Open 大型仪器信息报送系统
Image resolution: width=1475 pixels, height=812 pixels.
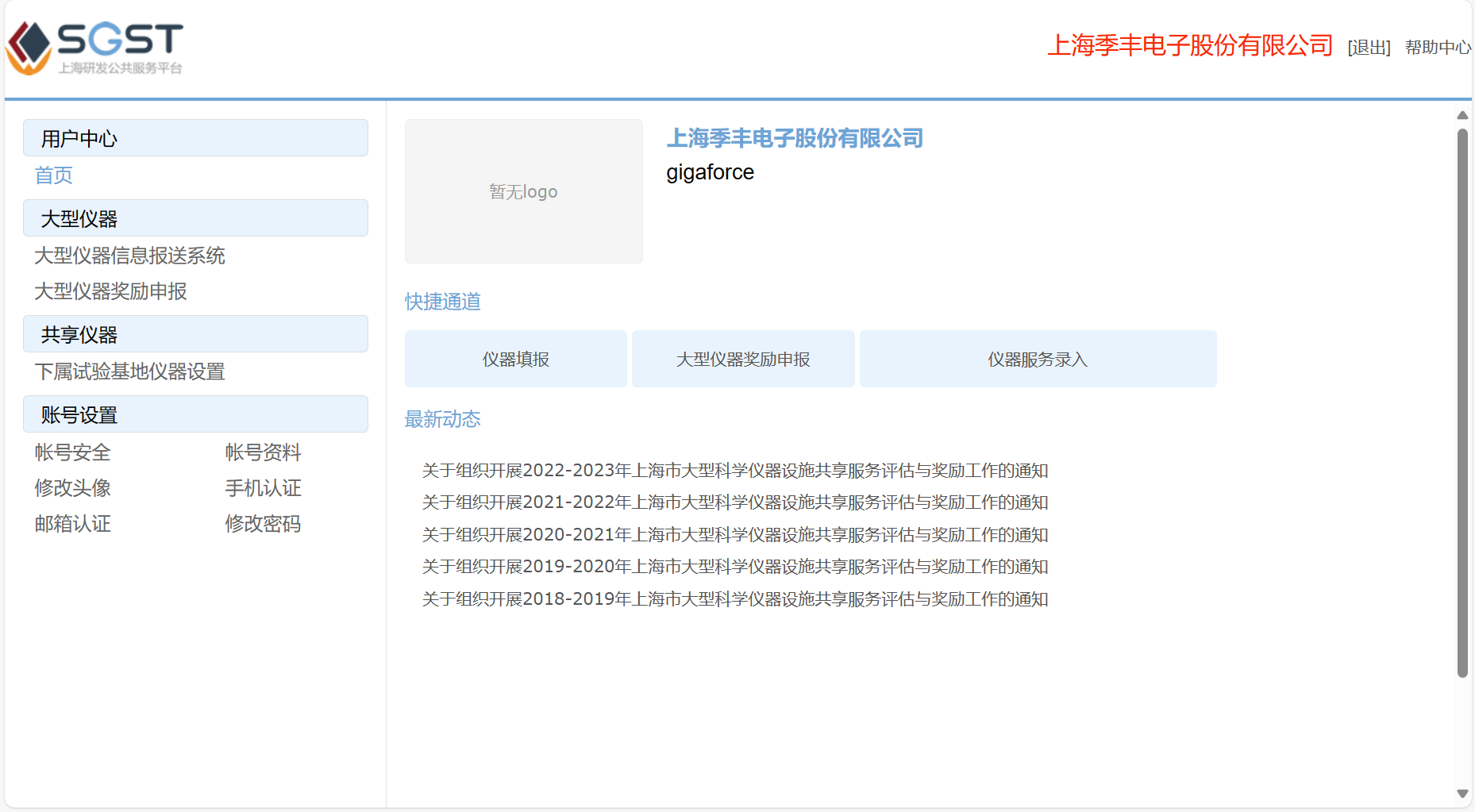pos(130,256)
